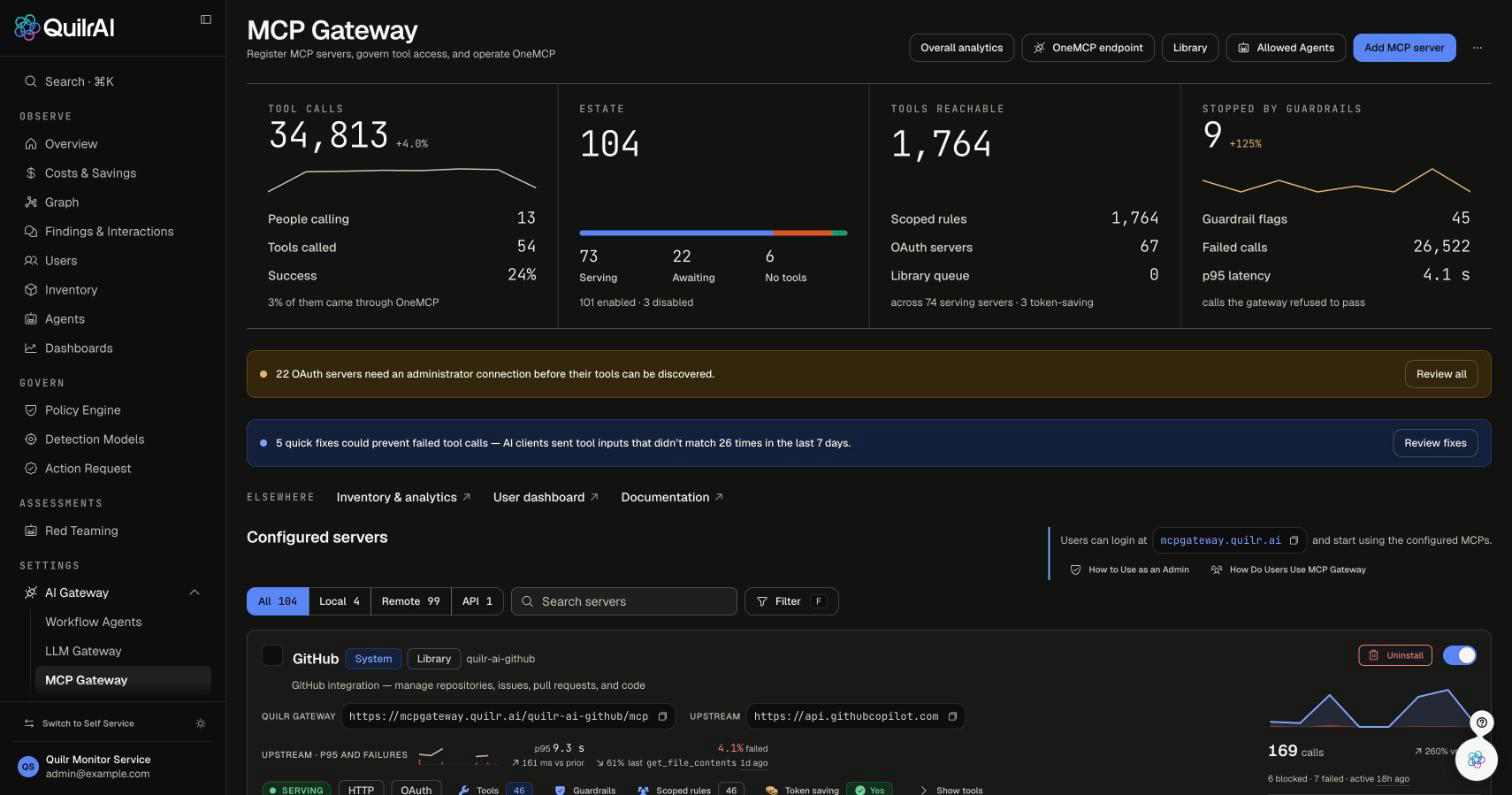The image size is (1512, 795).
Task: Open help question mark icon
Action: [1482, 722]
